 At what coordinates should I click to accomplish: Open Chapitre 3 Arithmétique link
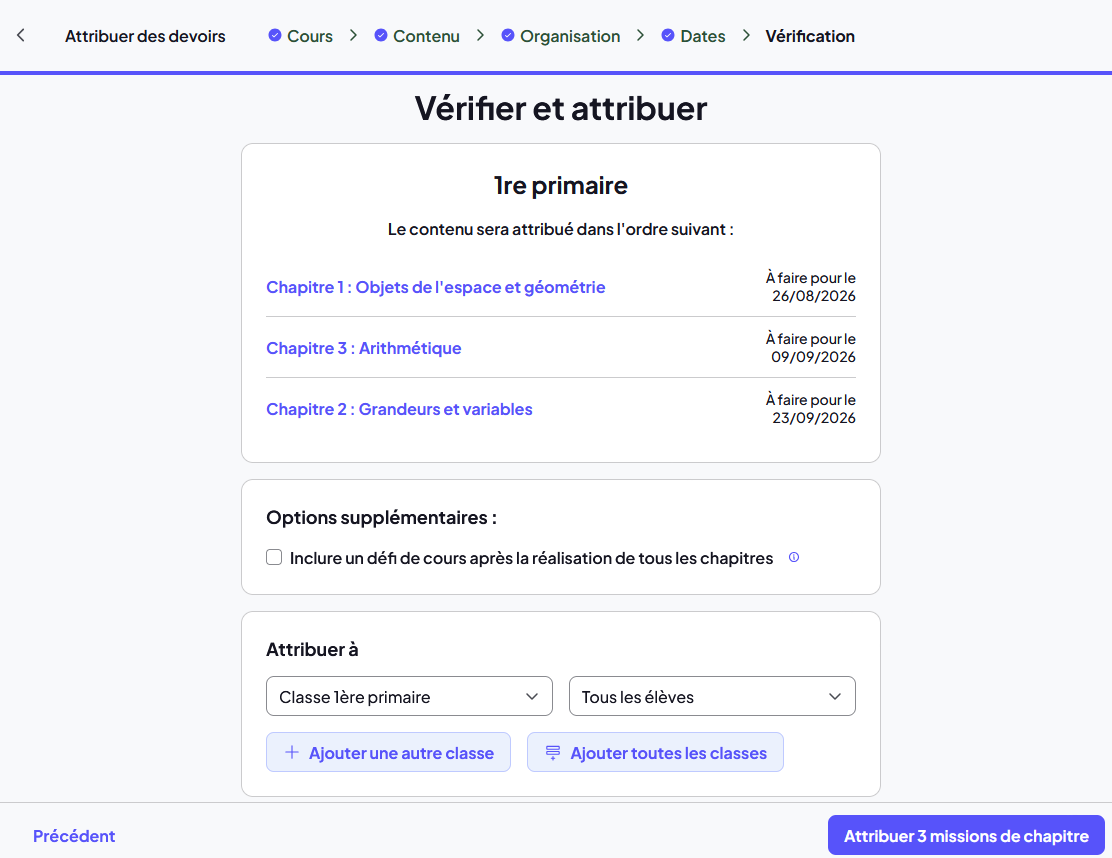(x=364, y=348)
